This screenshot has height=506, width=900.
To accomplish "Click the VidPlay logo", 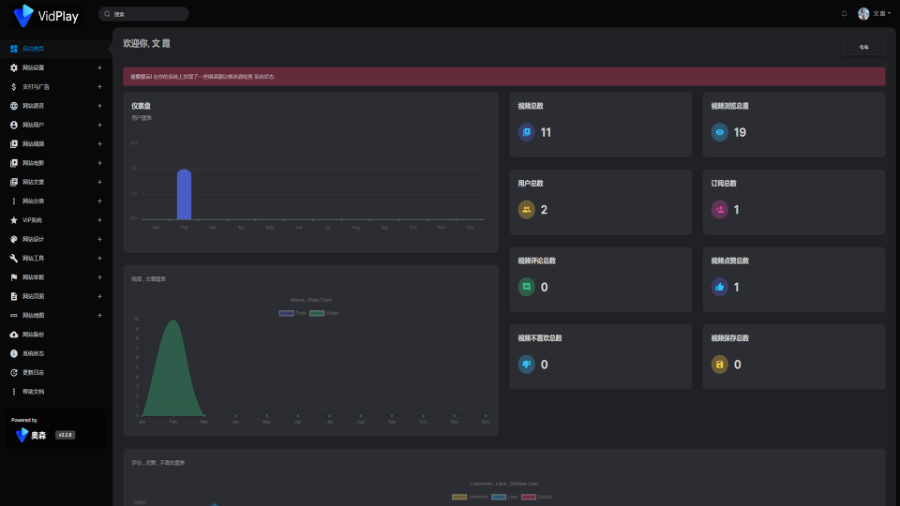I will pos(45,14).
